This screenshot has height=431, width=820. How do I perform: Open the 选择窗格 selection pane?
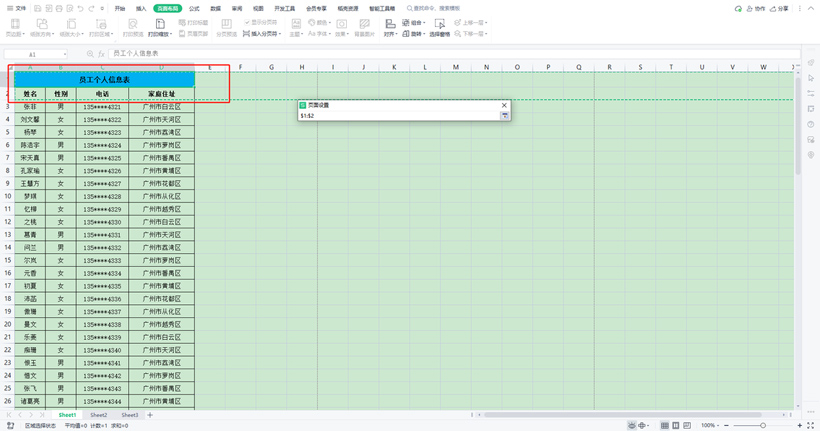click(440, 27)
